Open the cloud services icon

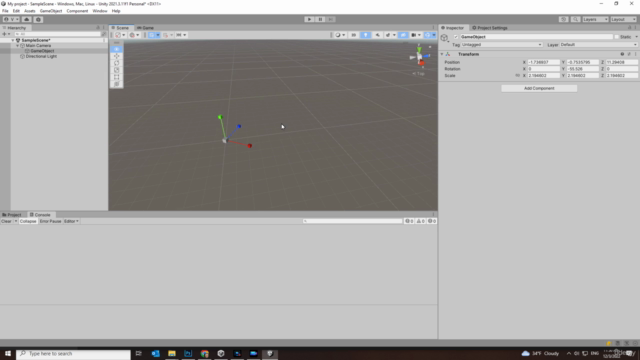click(x=27, y=19)
